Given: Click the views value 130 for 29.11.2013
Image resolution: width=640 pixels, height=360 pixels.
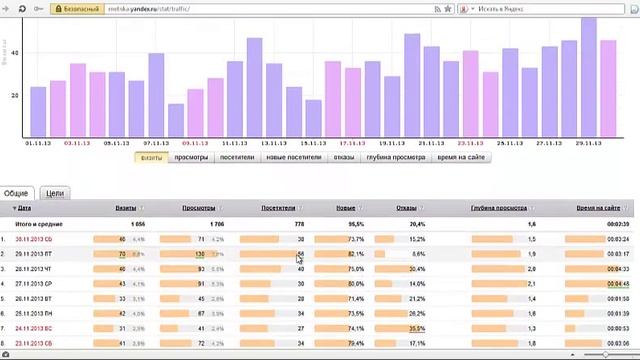Looking at the screenshot, I should coord(200,254).
